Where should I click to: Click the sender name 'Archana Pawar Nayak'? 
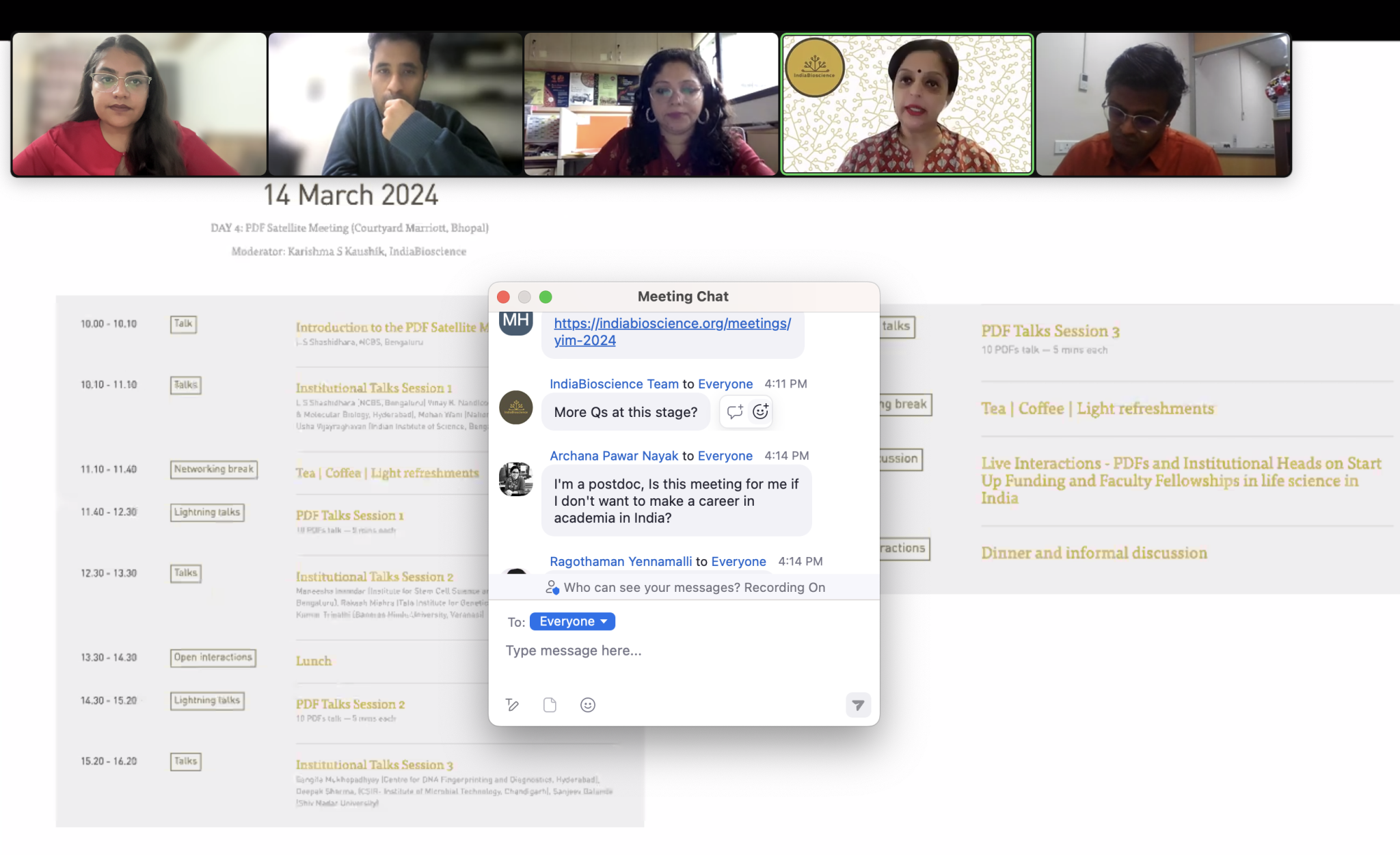pyautogui.click(x=614, y=456)
